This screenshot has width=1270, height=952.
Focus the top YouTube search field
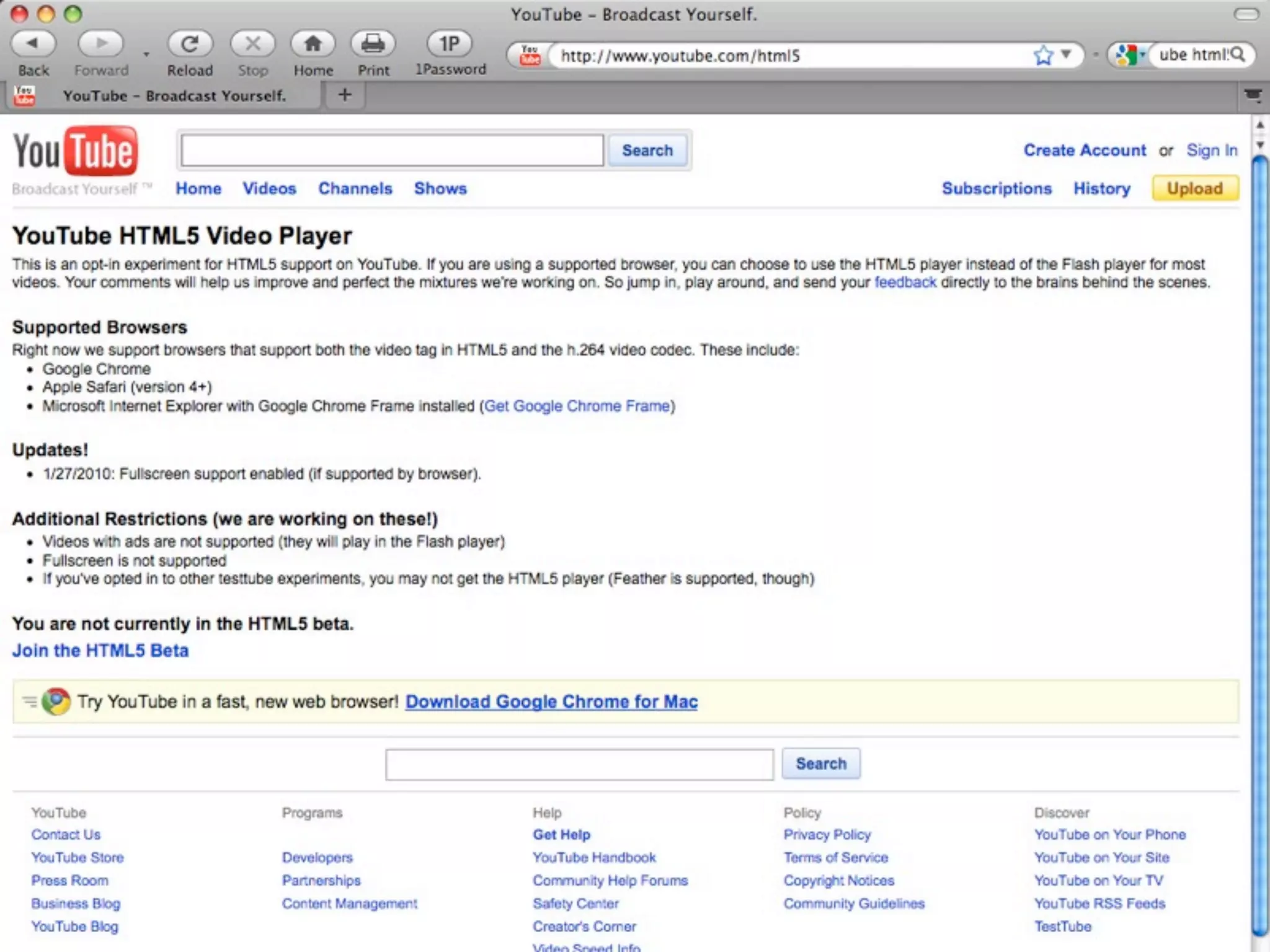[x=392, y=151]
